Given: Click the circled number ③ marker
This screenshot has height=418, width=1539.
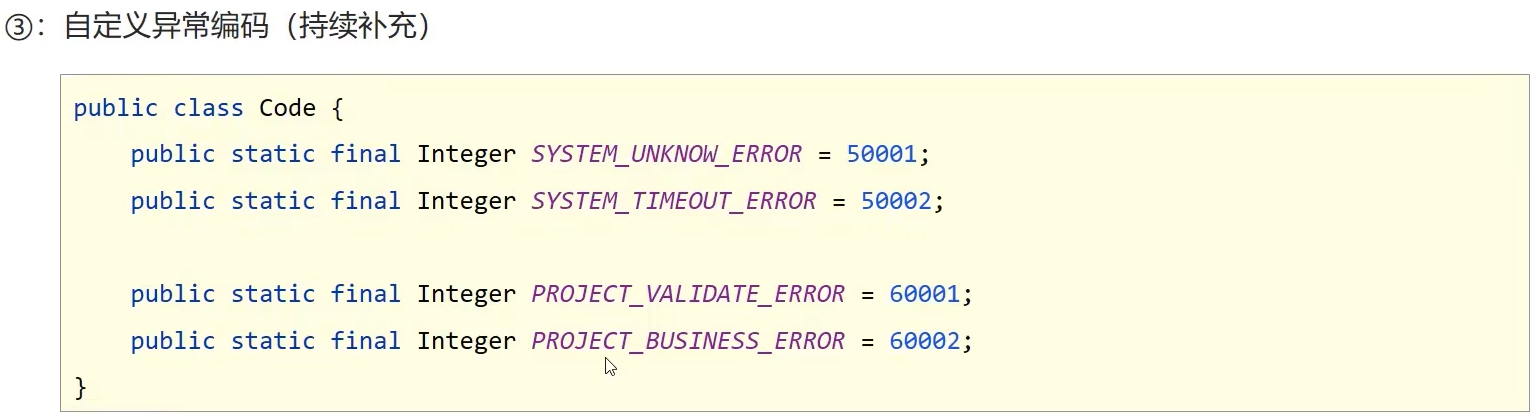Looking at the screenshot, I should pos(20,28).
